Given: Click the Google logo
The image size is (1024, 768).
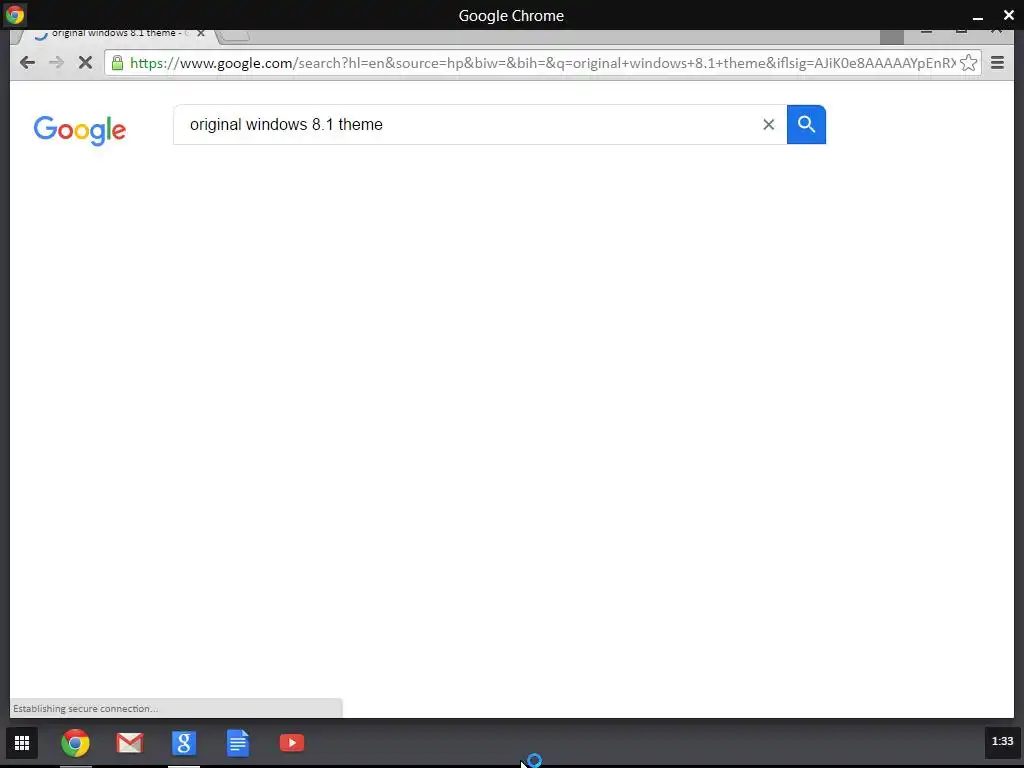Looking at the screenshot, I should click(x=80, y=130).
